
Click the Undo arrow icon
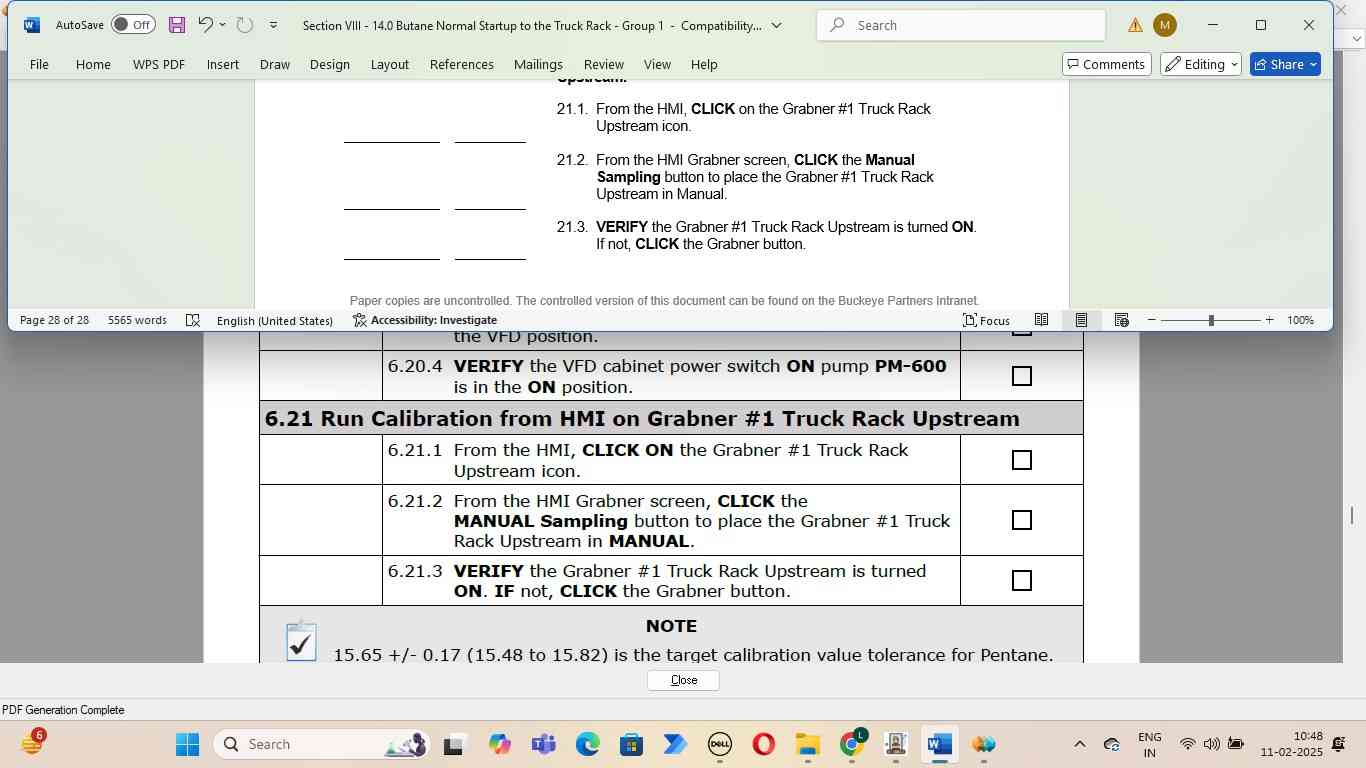click(205, 25)
